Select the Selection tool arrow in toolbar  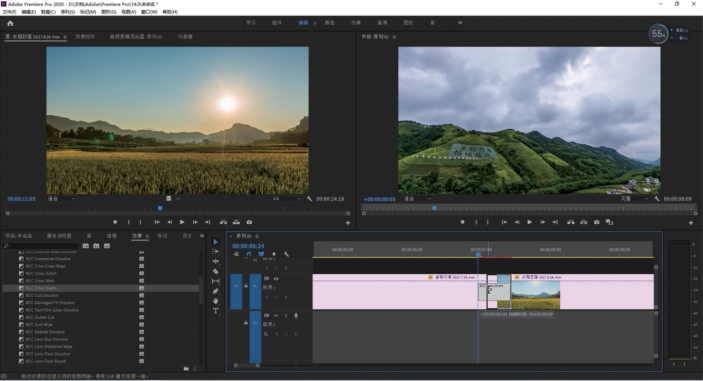(x=215, y=242)
